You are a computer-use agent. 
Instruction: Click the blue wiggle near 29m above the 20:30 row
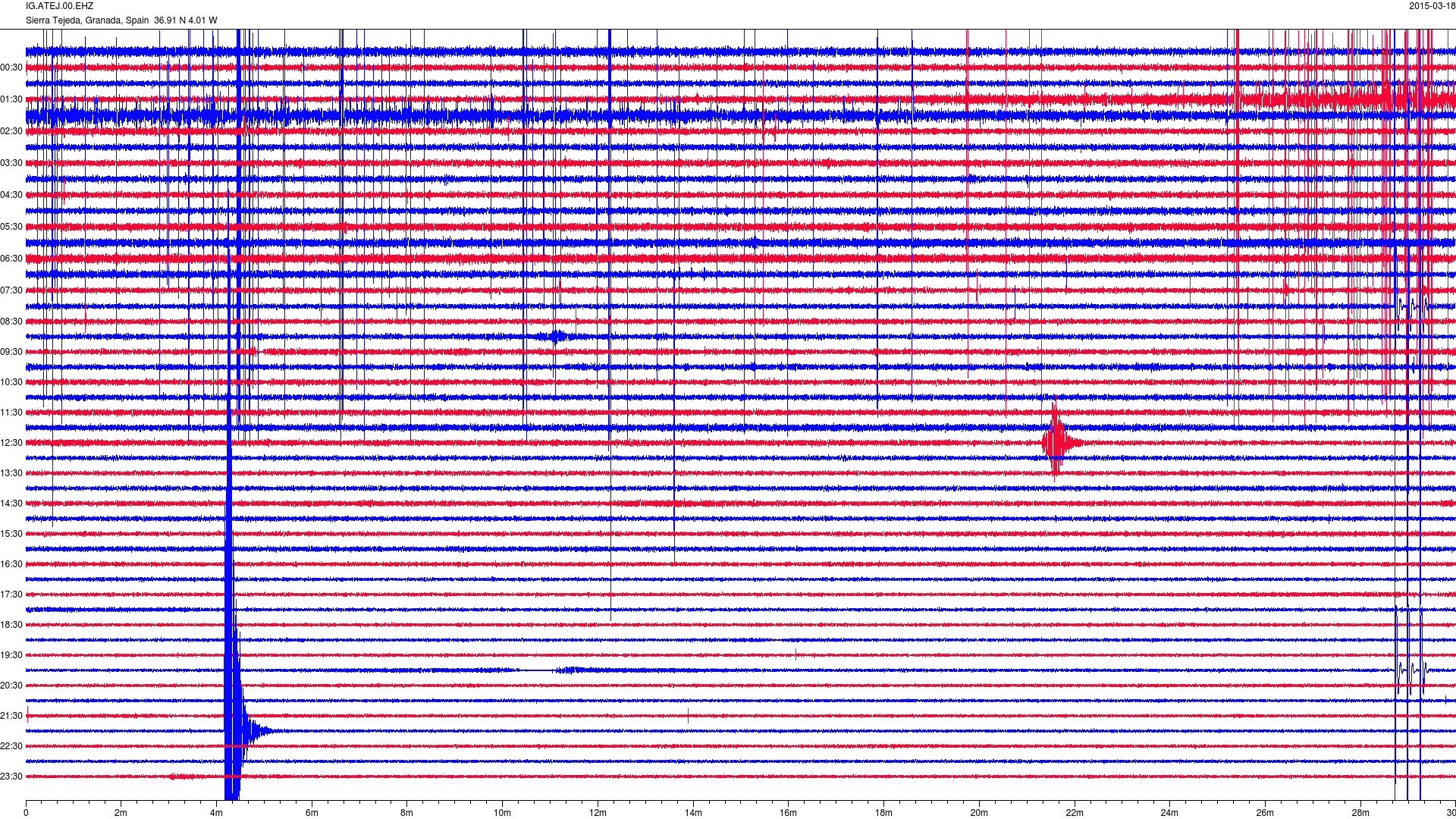pos(1412,670)
